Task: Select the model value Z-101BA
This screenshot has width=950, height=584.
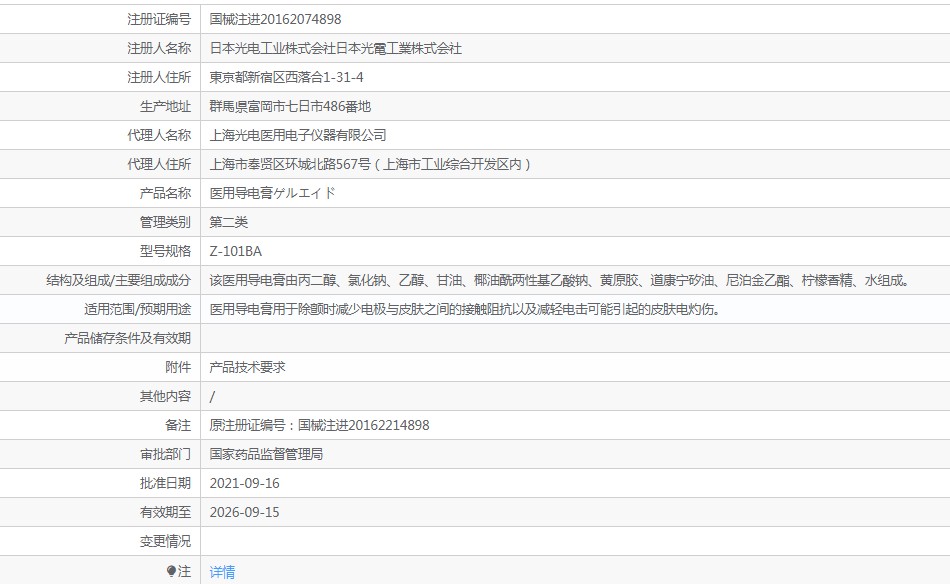Action: click(x=236, y=251)
